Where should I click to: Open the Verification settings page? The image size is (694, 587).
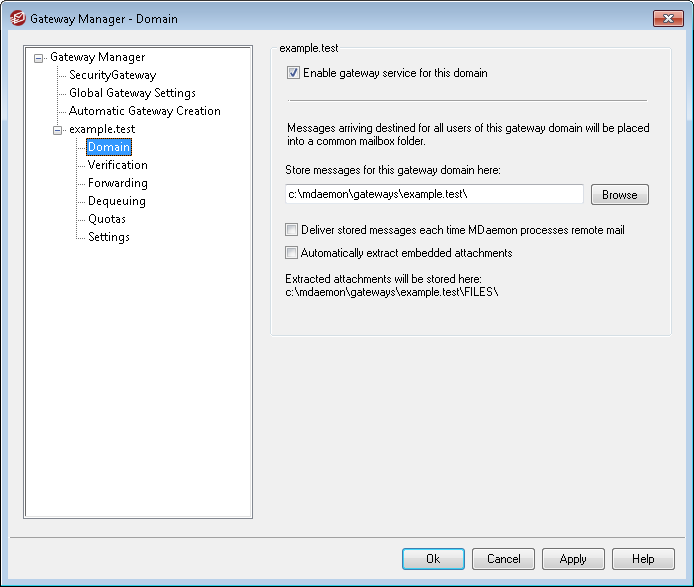117,165
